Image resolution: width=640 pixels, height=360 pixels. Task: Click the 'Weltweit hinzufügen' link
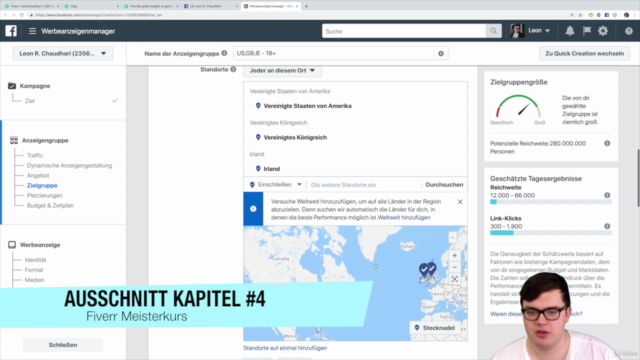[404, 218]
